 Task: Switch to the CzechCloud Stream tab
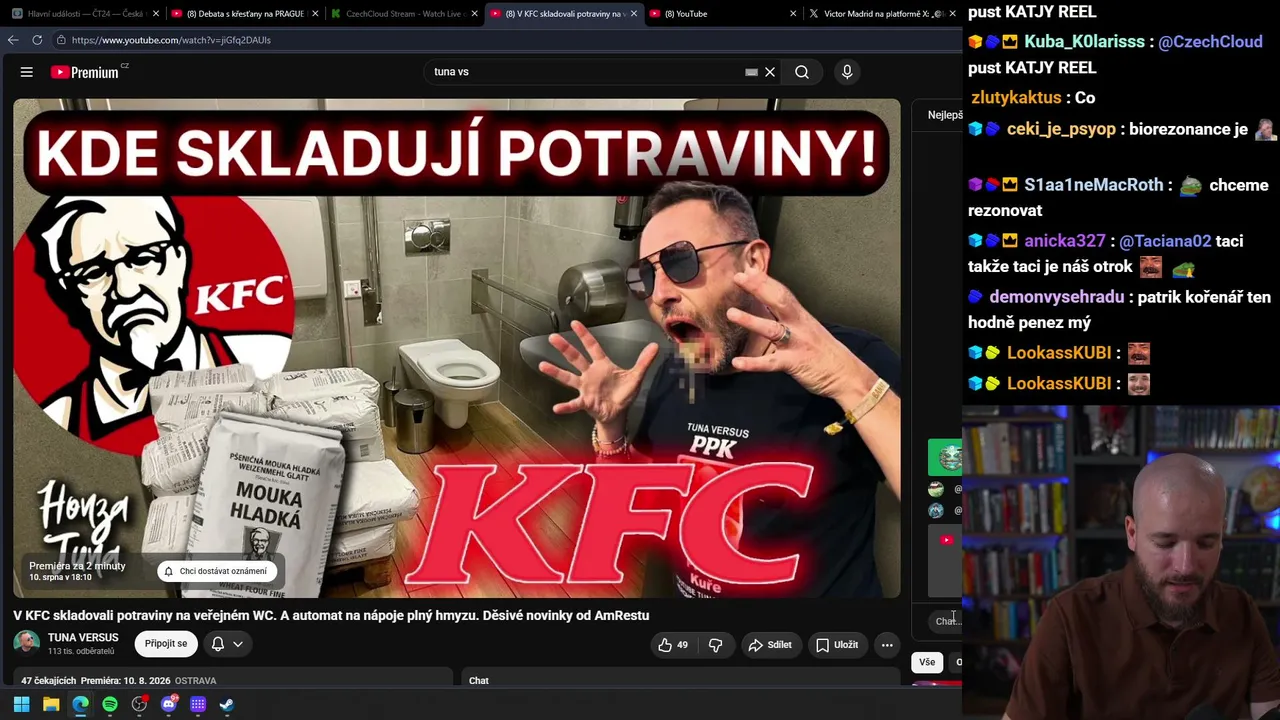click(403, 14)
